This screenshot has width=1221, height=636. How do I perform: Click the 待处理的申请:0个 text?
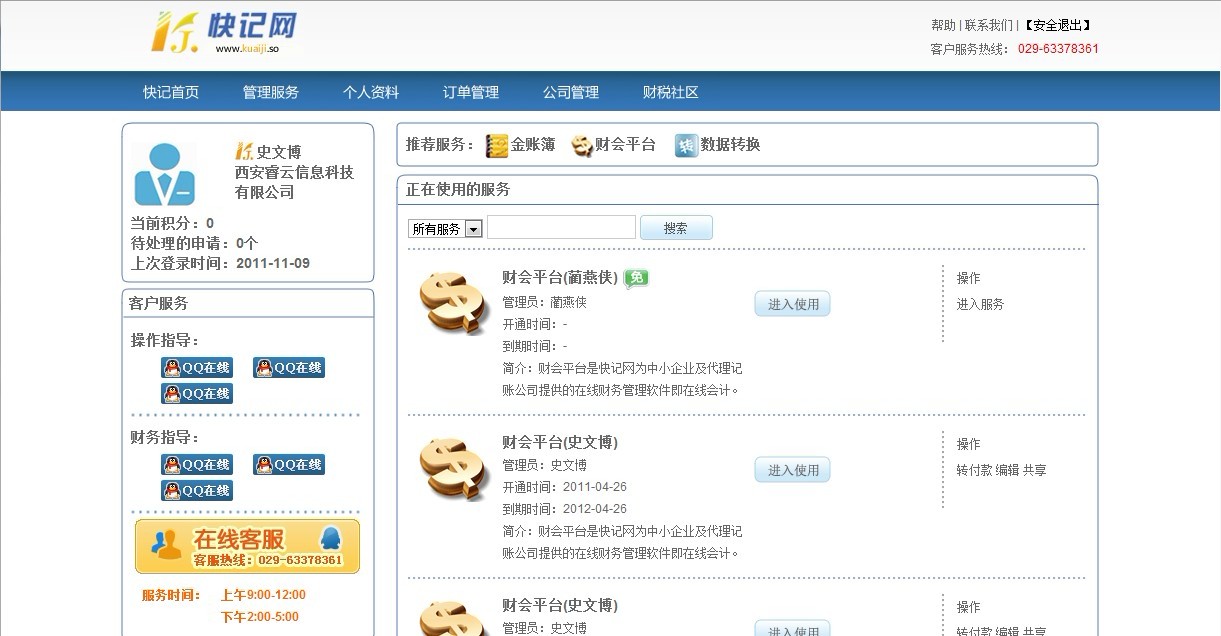[194, 243]
